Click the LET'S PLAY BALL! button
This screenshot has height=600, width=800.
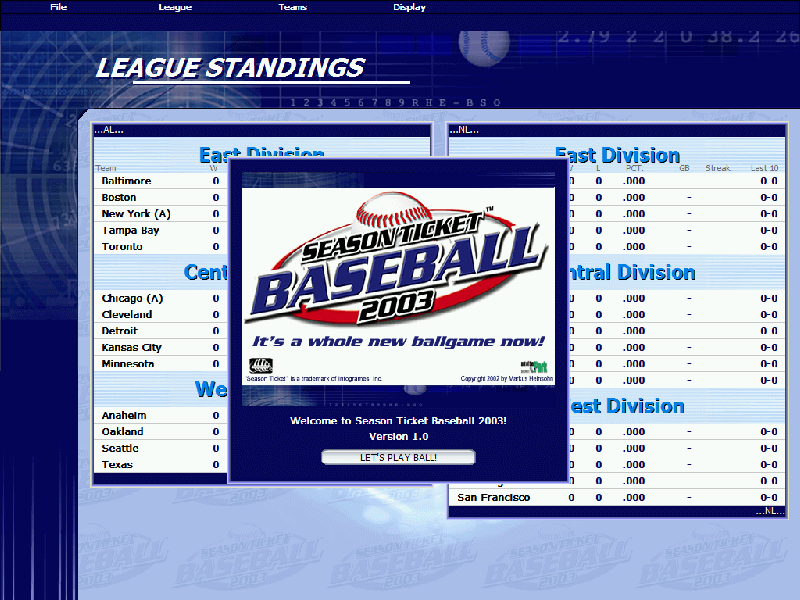point(398,457)
